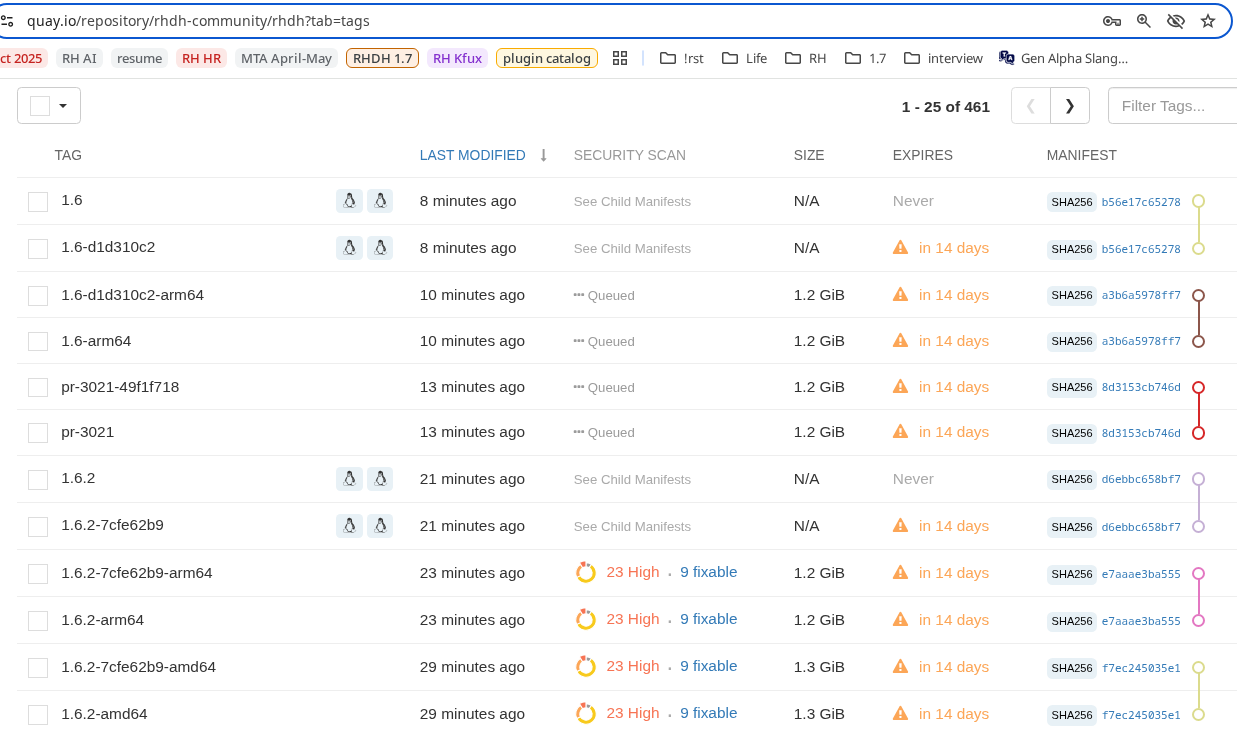Open the RHDH 1.7 bookmark
Screen dimensions: 1237x734
[x=382, y=58]
